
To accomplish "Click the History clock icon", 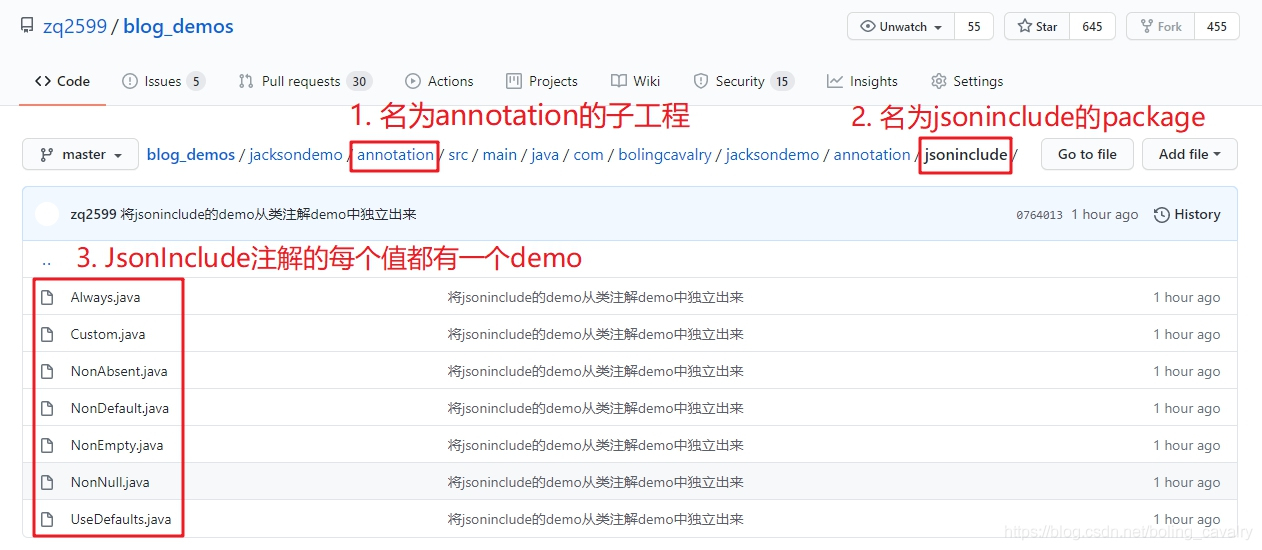I will pyautogui.click(x=1161, y=214).
